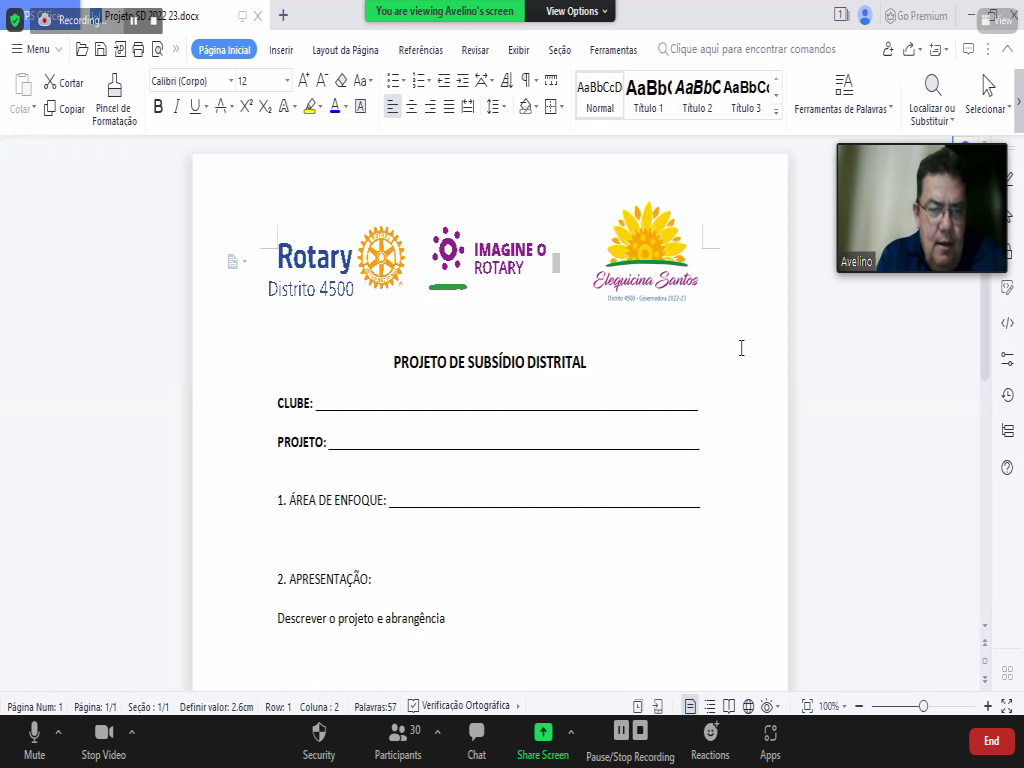Click the Localizar ou Substituir magnifier
The image size is (1024, 768).
point(932,86)
